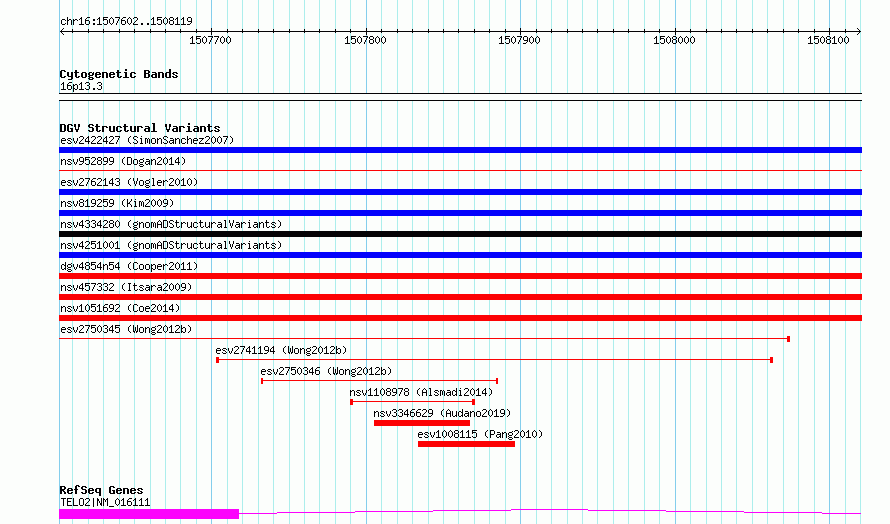Open the nsv952899 (Dogan2014) label
The width and height of the screenshot is (890, 524).
pyautogui.click(x=123, y=161)
